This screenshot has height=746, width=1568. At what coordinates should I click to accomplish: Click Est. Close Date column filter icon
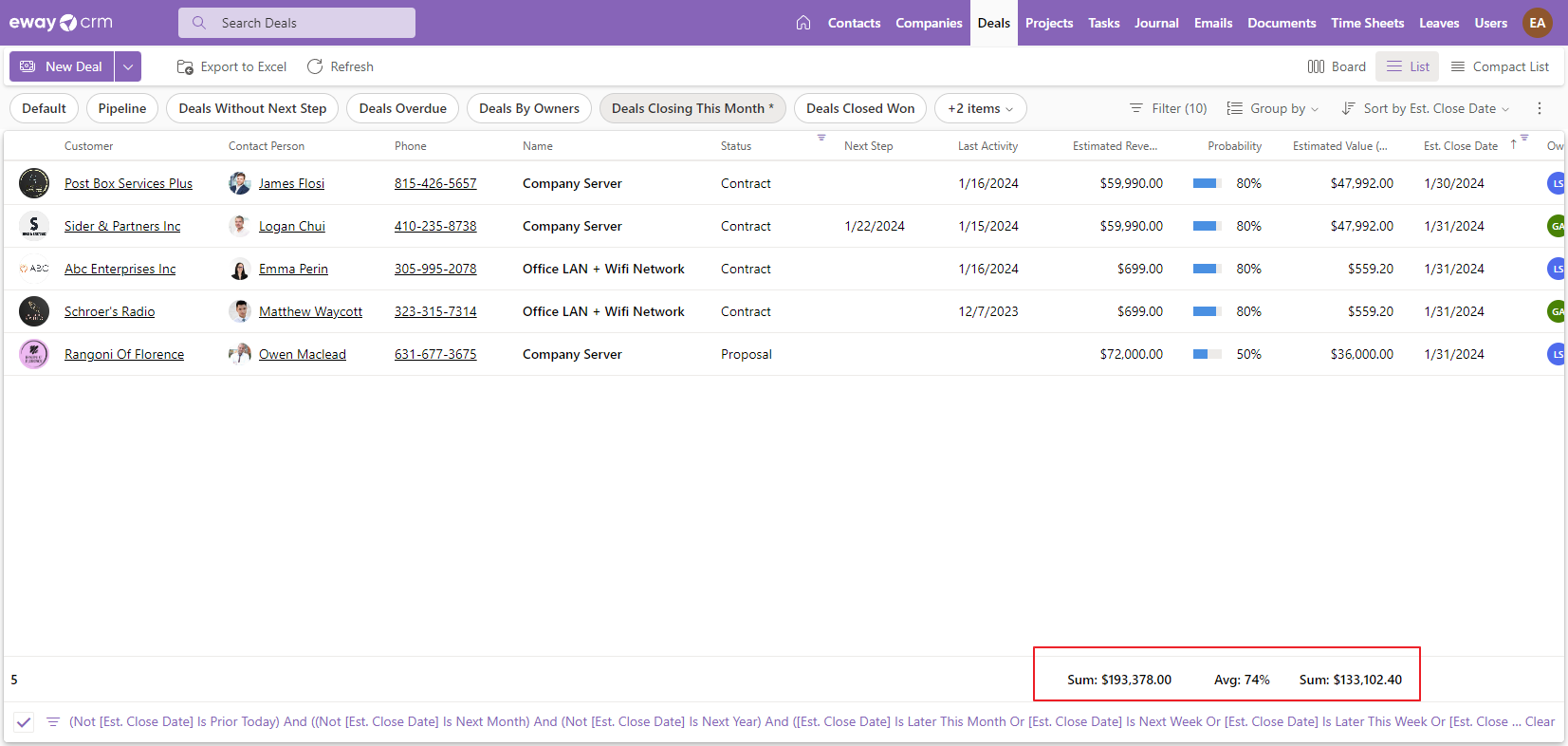[x=1524, y=138]
